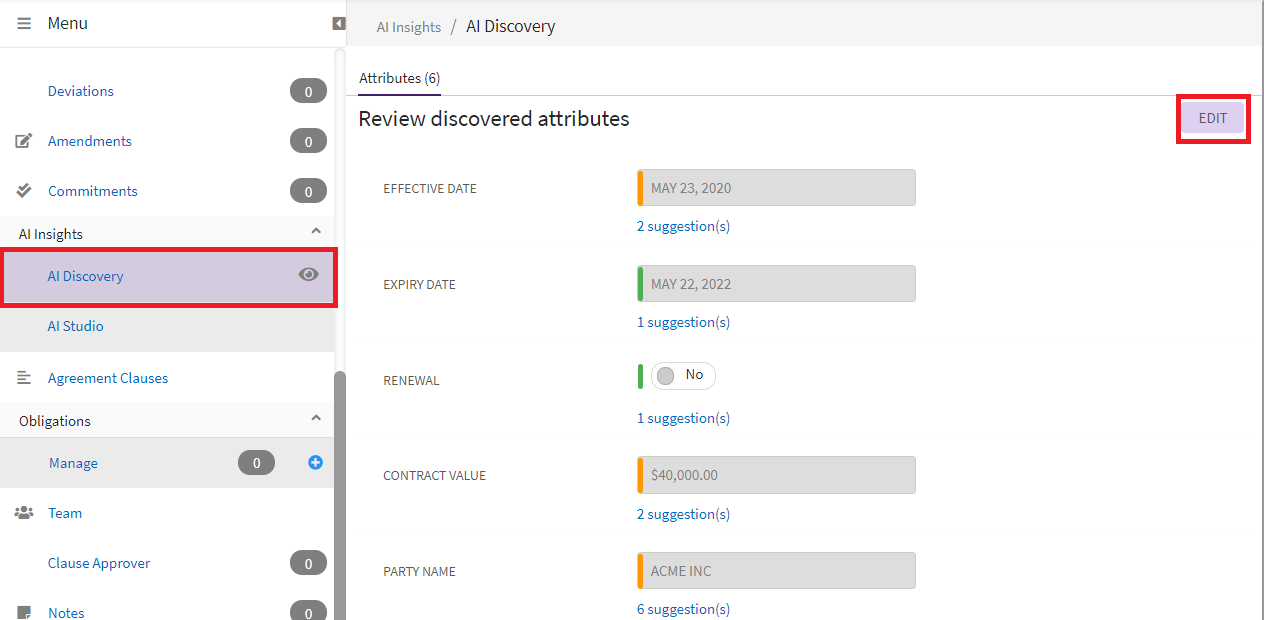The width and height of the screenshot is (1264, 620).
Task: Toggle the AI Discovery eye icon
Action: 308,275
